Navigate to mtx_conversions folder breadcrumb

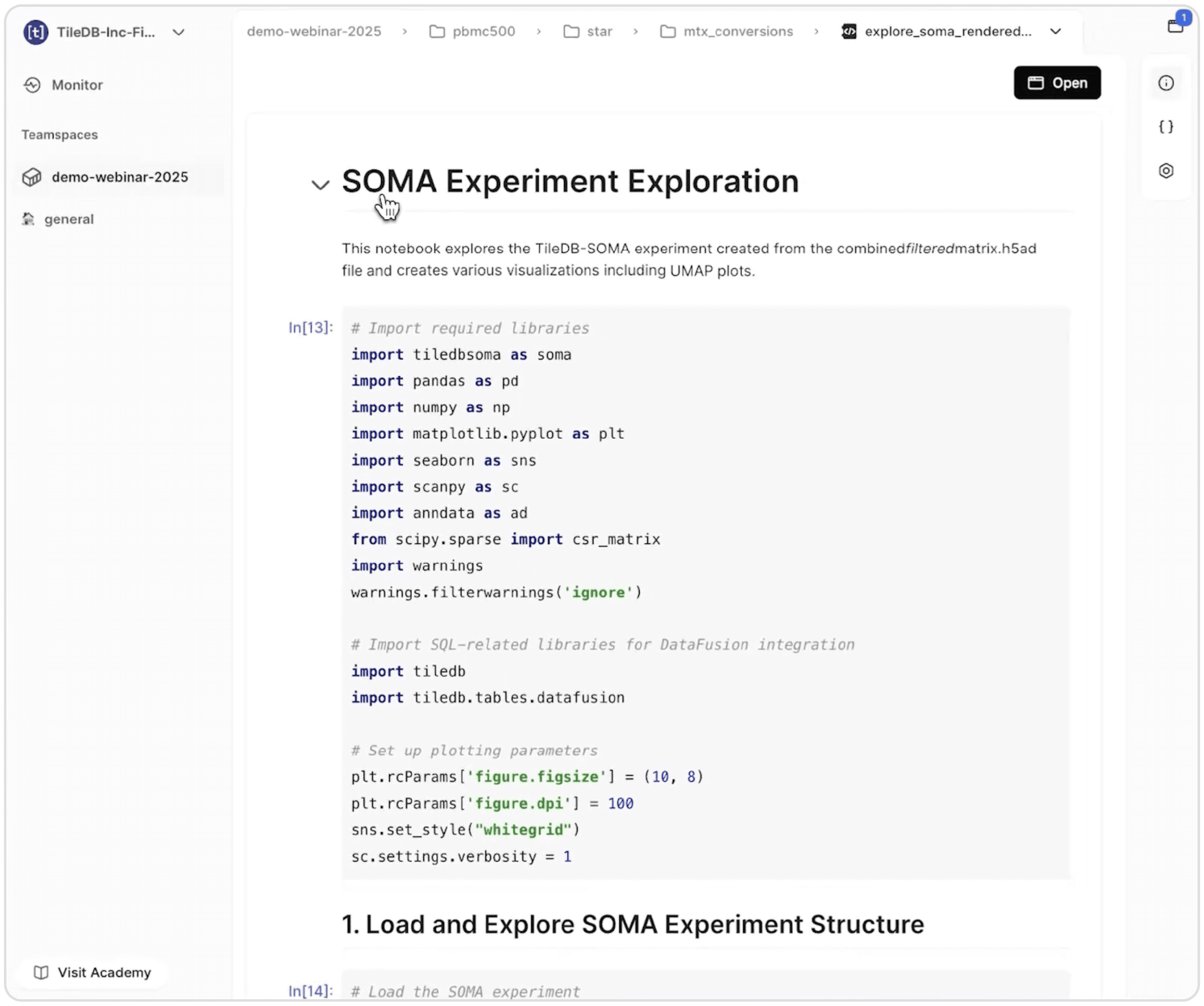(737, 31)
